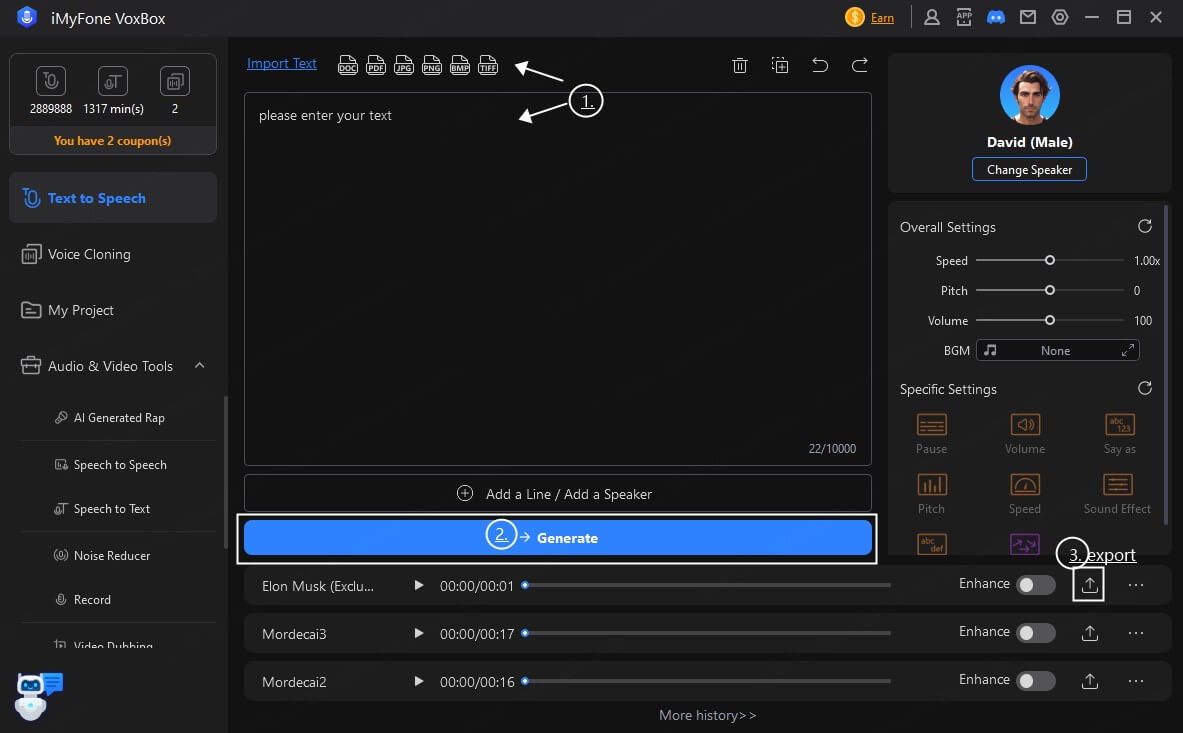1183x733 pixels.
Task: Open the settings icon in title bar
Action: pos(1060,17)
